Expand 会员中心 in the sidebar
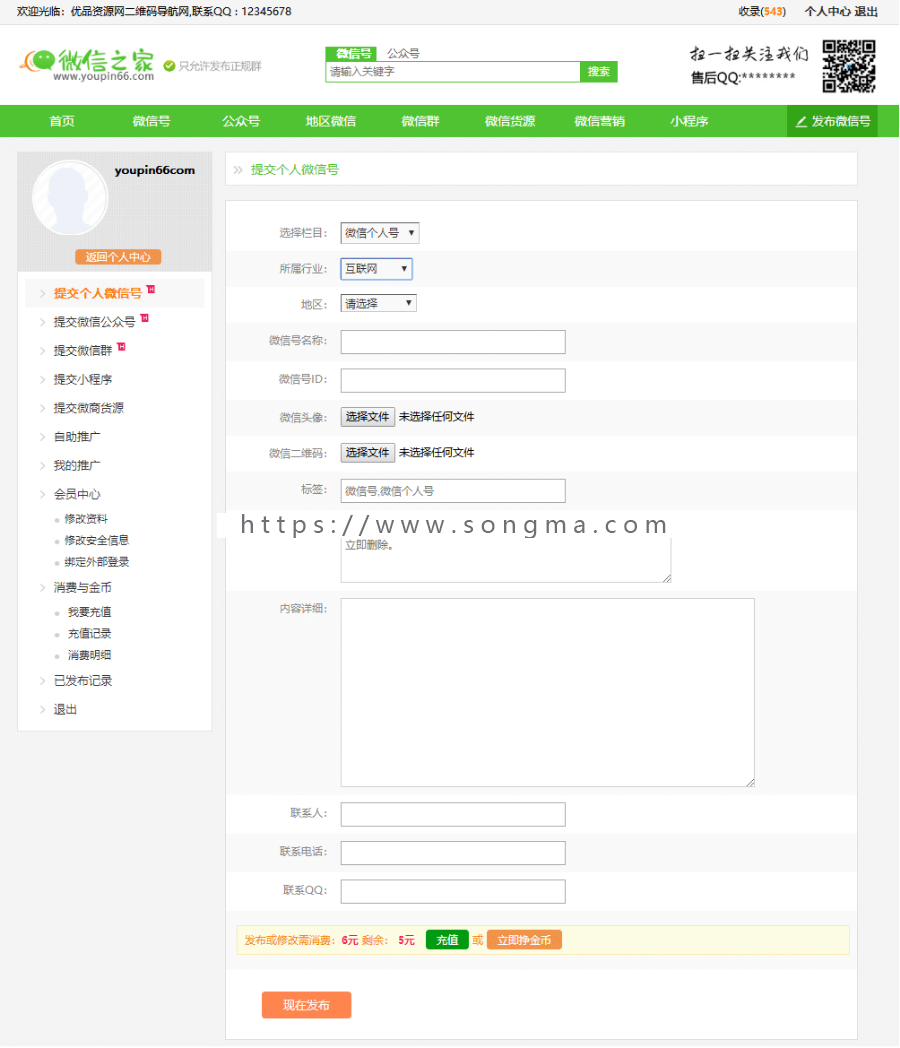The height and width of the screenshot is (1048, 900). click(77, 495)
